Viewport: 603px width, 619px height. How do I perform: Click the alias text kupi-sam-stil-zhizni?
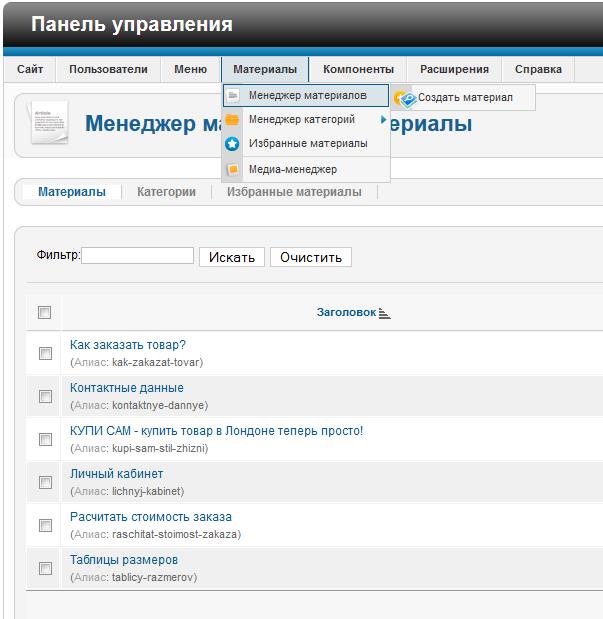[159, 448]
